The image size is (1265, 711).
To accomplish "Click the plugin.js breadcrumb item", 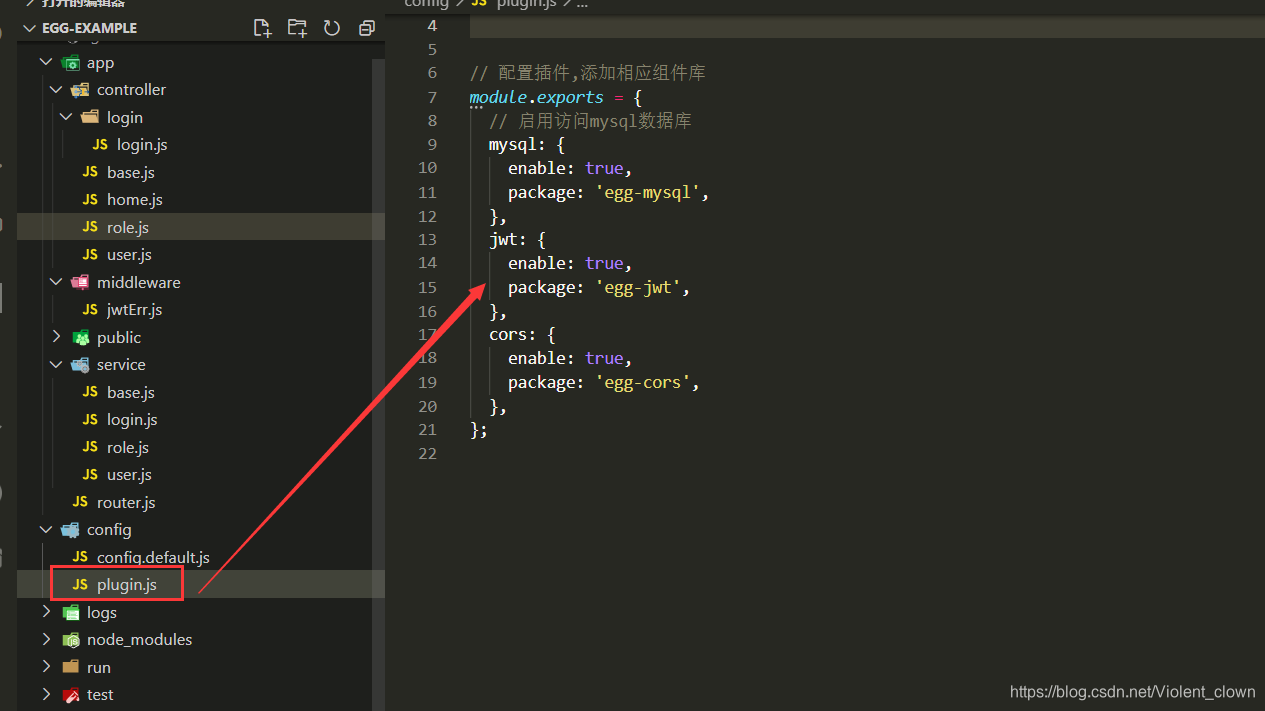I will pyautogui.click(x=527, y=4).
